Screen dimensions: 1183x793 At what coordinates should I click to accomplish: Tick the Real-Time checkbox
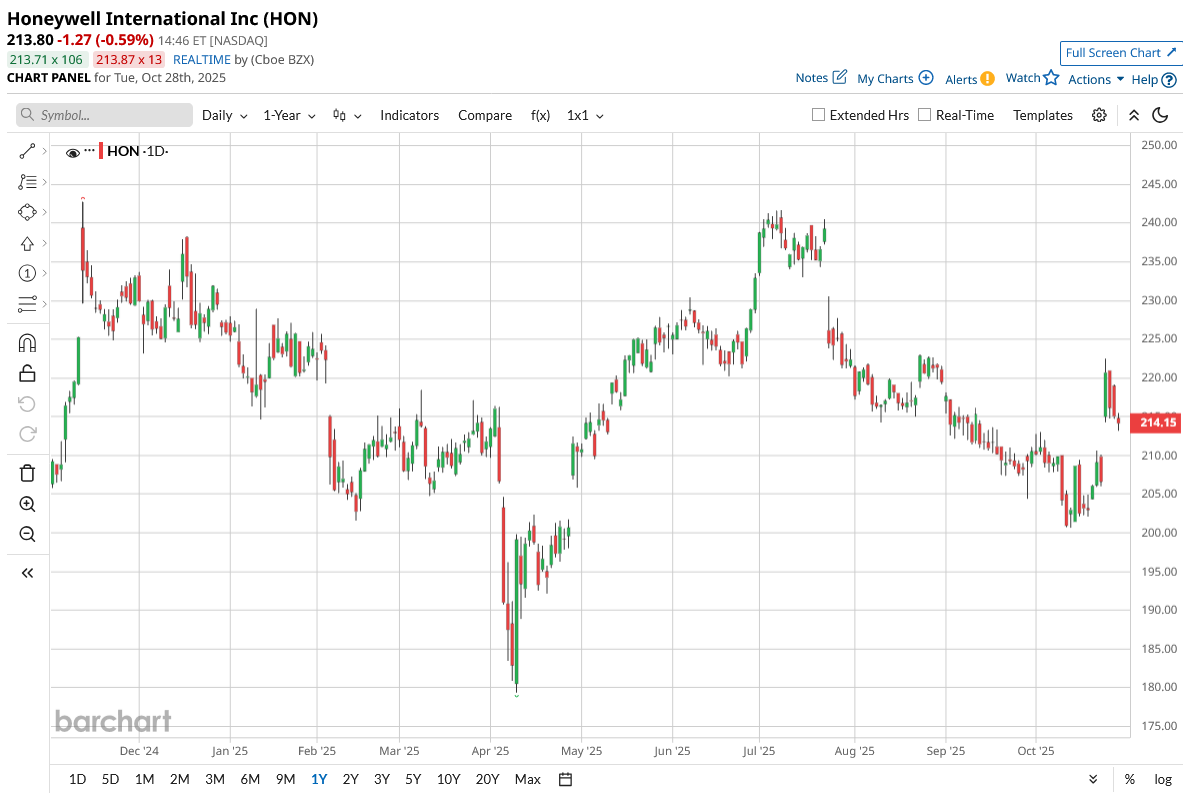point(925,115)
